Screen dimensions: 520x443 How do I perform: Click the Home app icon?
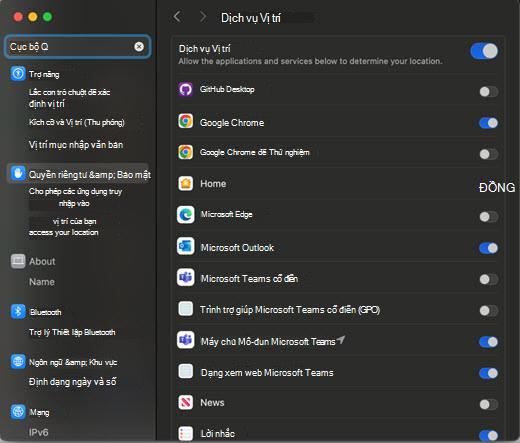(x=186, y=183)
